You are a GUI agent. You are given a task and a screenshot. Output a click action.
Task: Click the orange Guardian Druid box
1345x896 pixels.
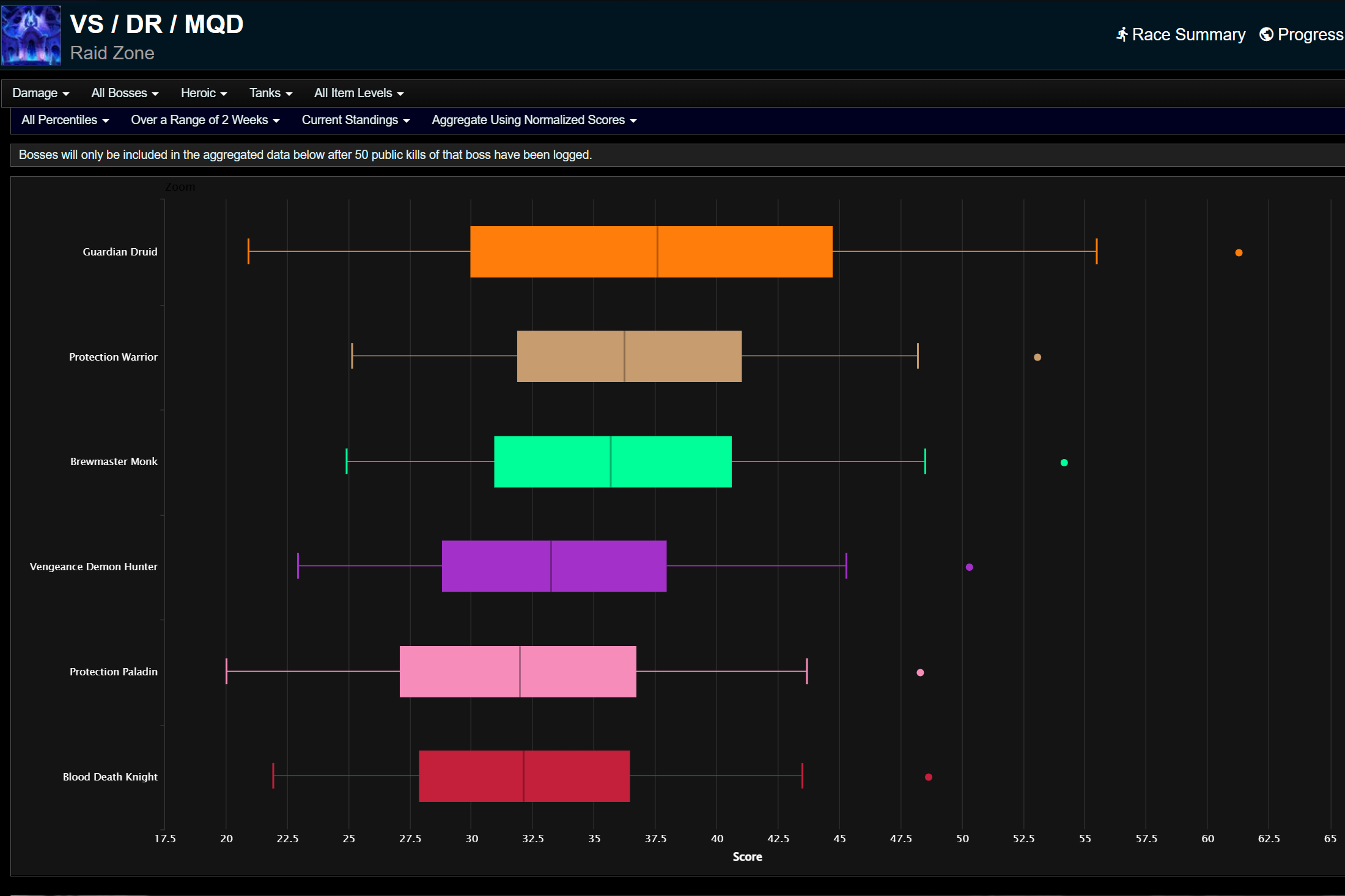(x=651, y=252)
